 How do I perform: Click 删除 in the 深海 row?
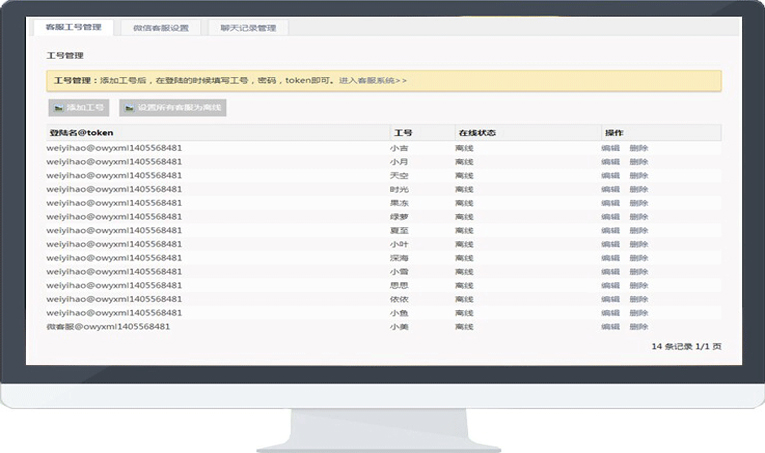pyautogui.click(x=639, y=258)
